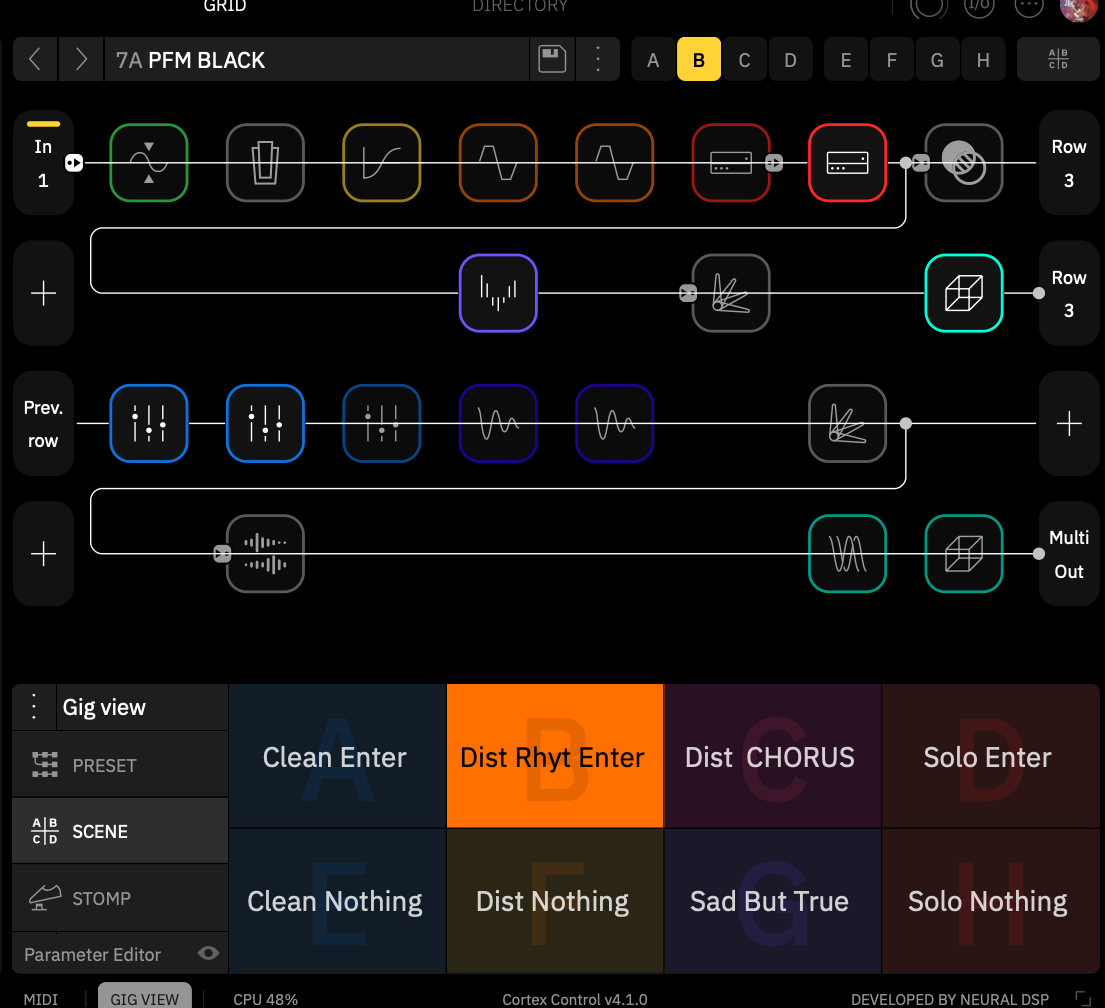Select the yellow compressor curve block
This screenshot has height=1008, width=1105.
click(381, 163)
